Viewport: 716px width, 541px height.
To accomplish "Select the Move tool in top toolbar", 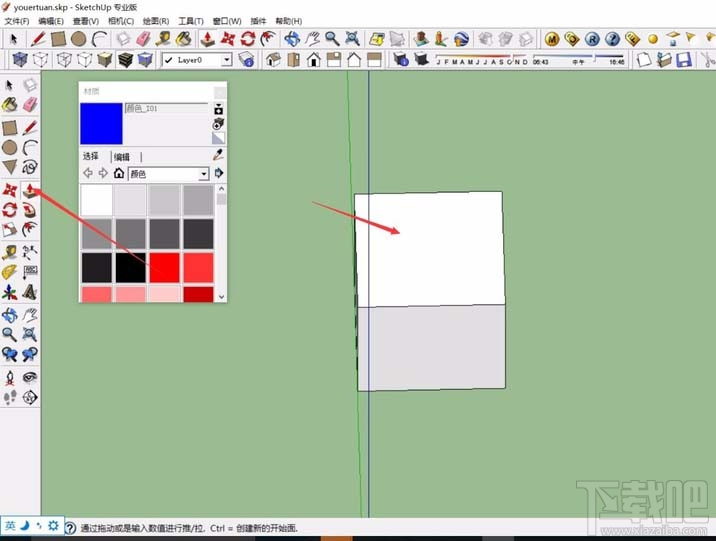I will point(227,39).
